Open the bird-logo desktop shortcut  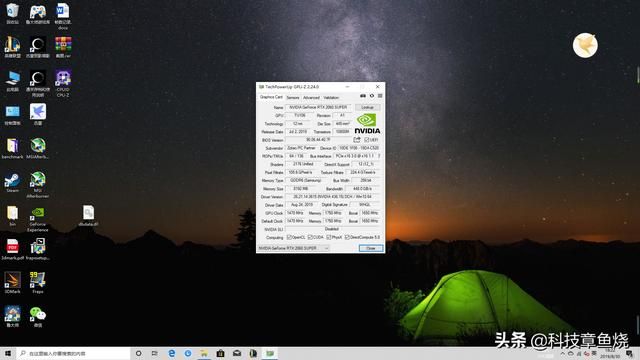[x=38, y=114]
